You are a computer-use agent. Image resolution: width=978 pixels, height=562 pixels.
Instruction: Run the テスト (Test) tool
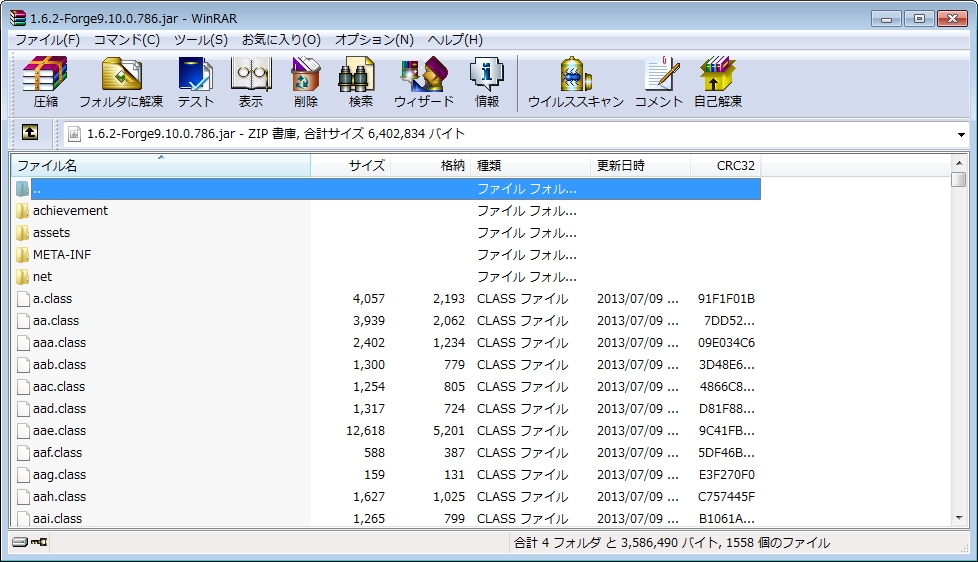(196, 82)
